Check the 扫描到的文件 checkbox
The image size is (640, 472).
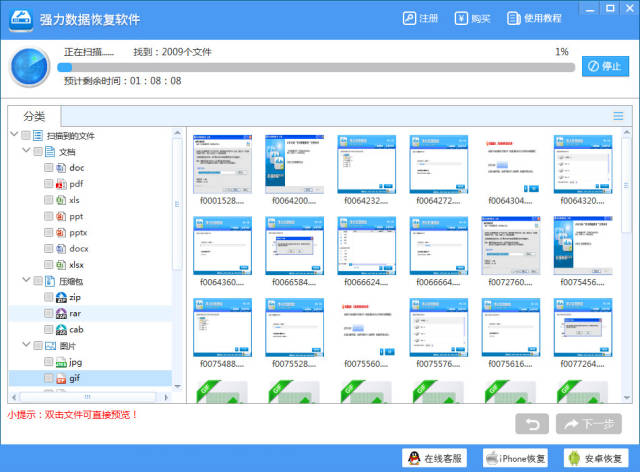pos(26,135)
